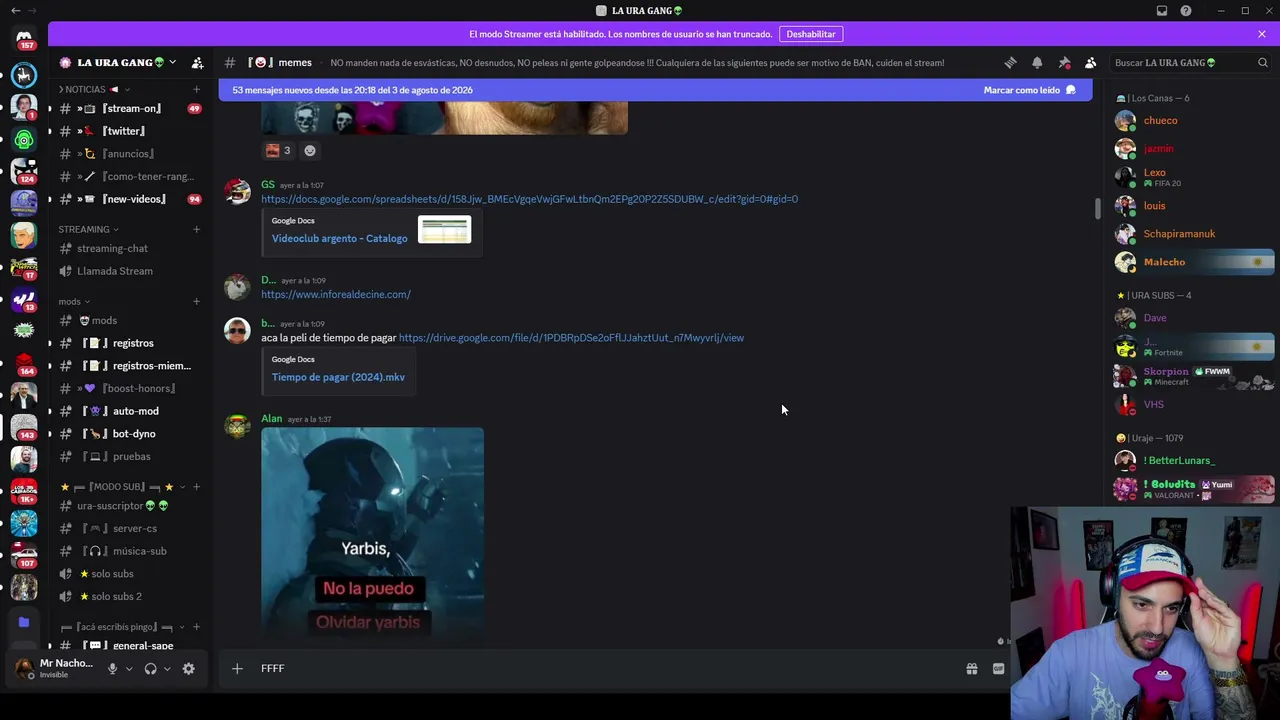
Task: Click the invite people icon beside server name
Action: (x=197, y=62)
